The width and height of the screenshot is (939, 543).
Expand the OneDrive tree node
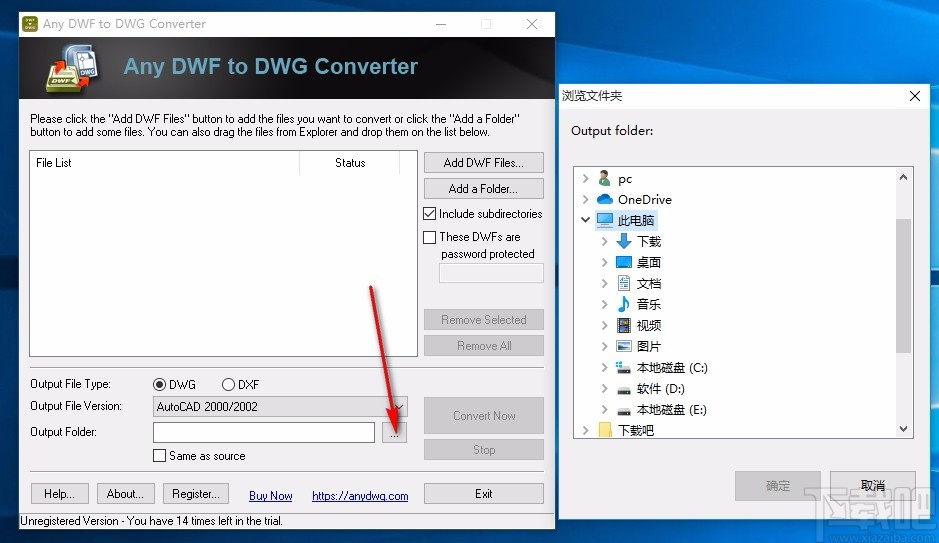(x=586, y=199)
